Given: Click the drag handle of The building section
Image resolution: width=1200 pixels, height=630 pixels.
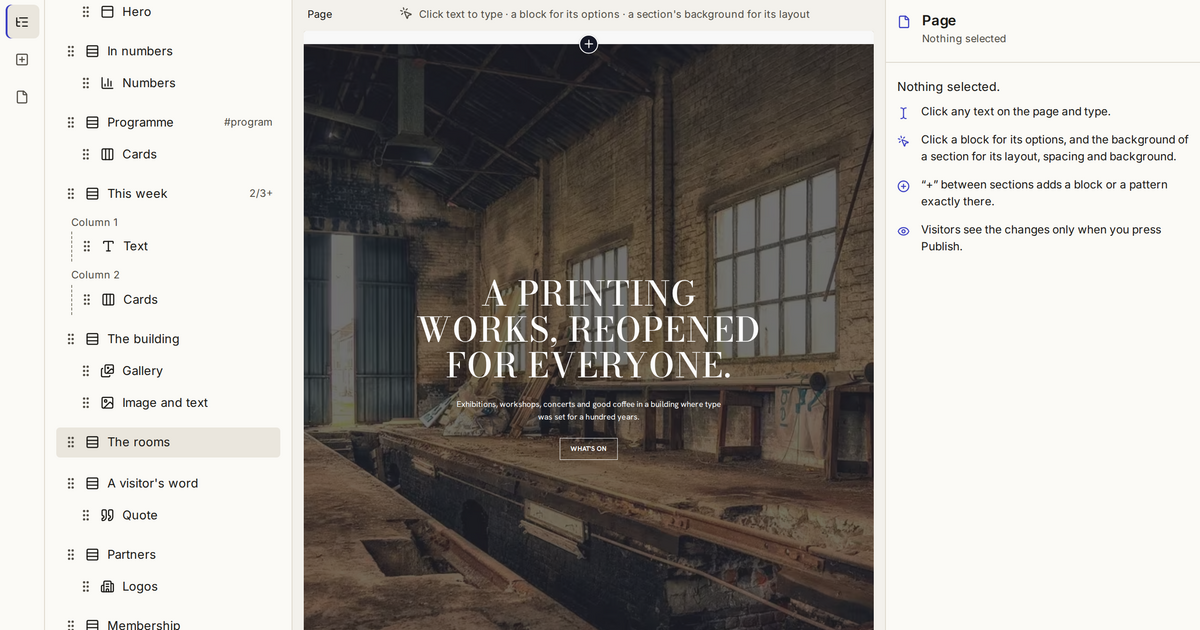Looking at the screenshot, I should (x=71, y=339).
